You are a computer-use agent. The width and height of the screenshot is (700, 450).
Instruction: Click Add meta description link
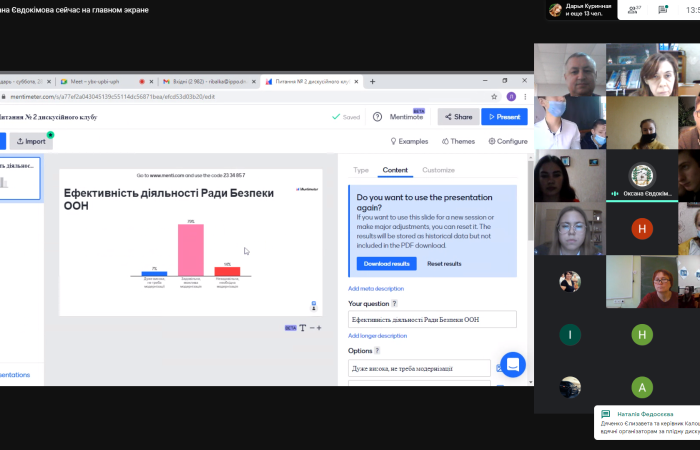(376, 288)
